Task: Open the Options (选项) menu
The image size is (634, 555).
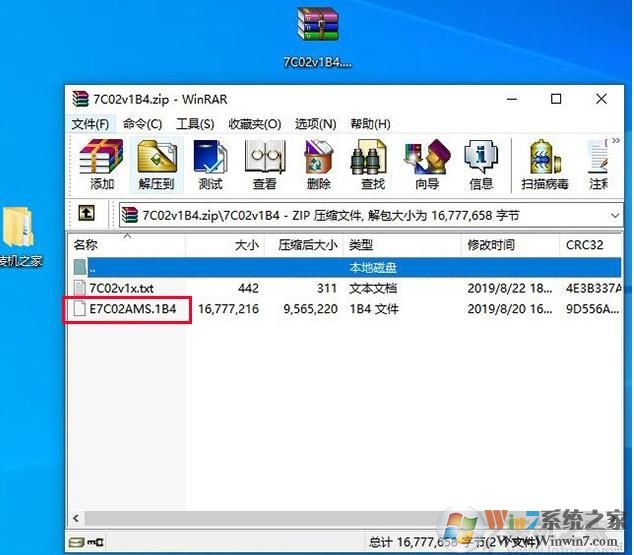Action: pos(315,124)
